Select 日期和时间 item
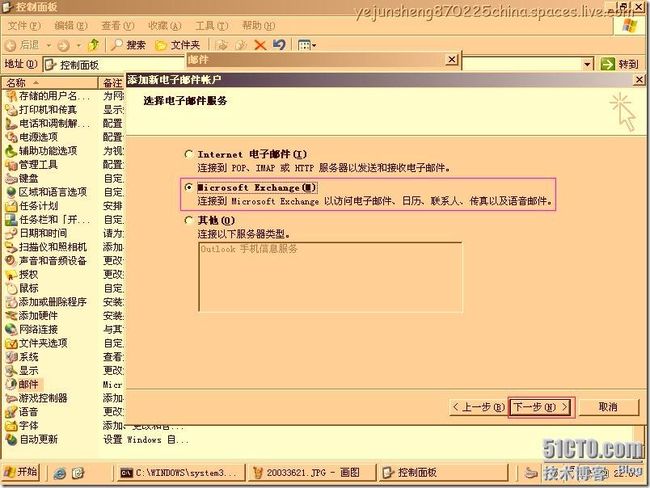The width and height of the screenshot is (650, 488). 36,233
